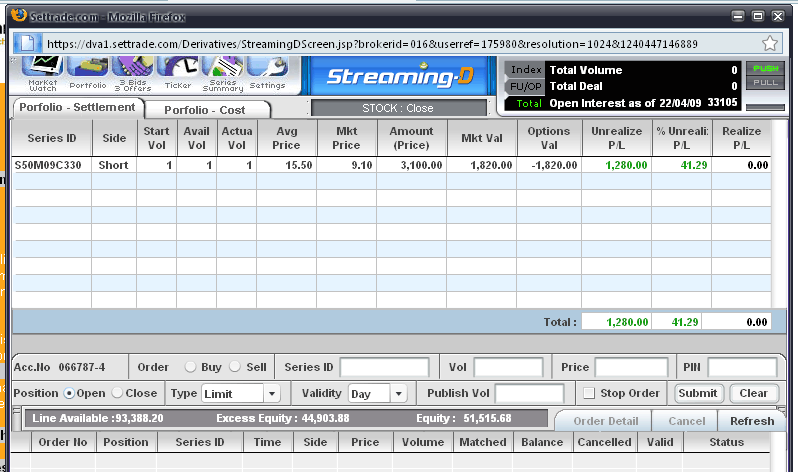This screenshot has width=798, height=472.
Task: Switch to PULL mode
Action: point(765,82)
